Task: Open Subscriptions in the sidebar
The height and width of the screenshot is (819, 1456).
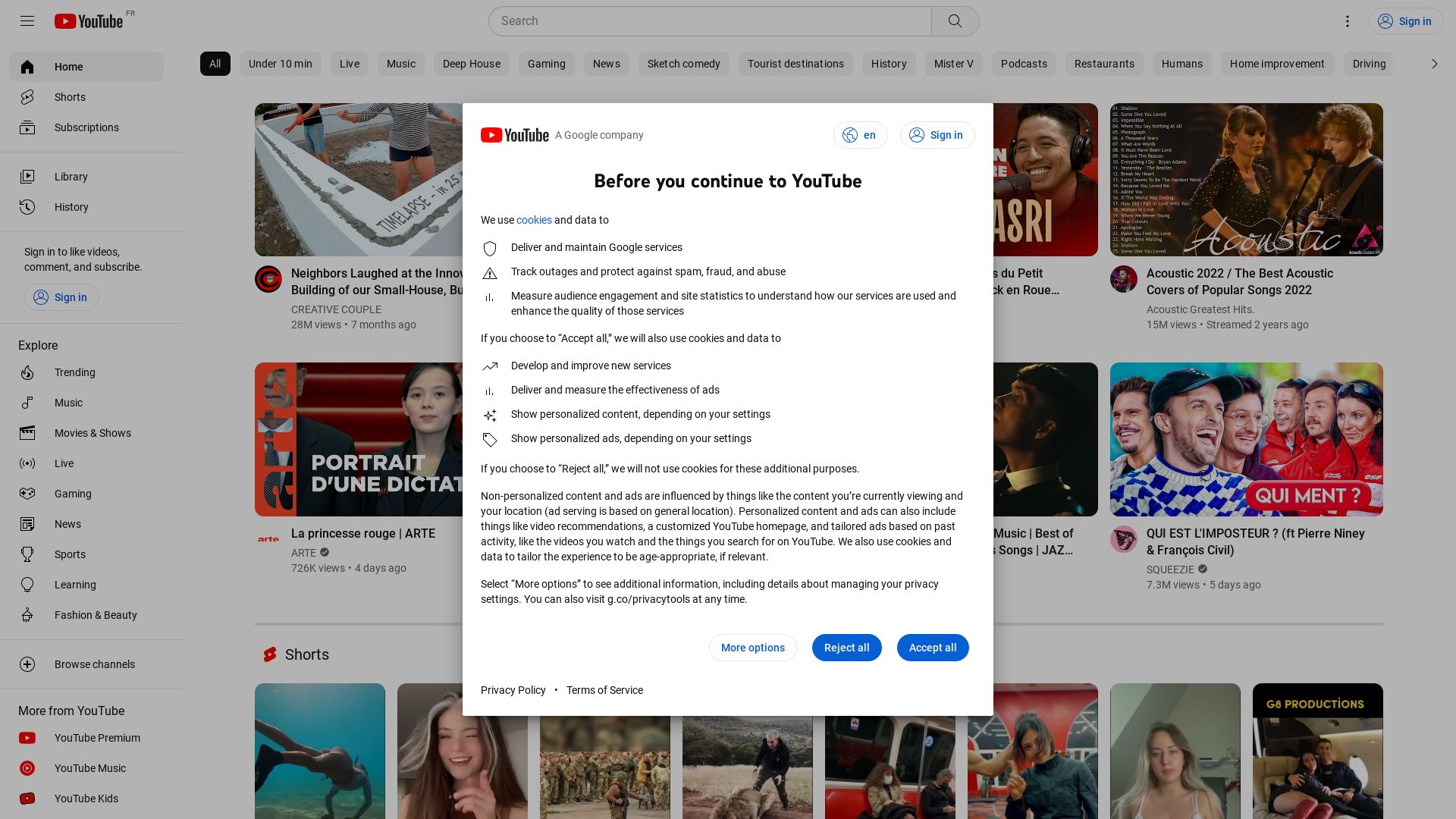Action: [x=86, y=127]
